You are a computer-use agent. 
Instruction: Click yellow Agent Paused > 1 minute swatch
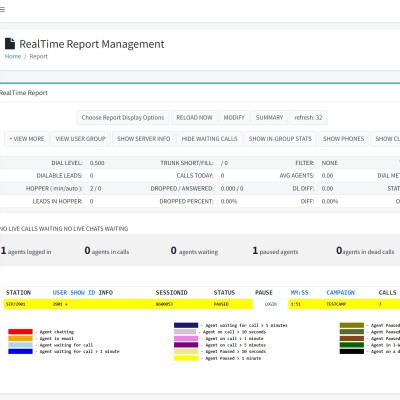(186, 358)
